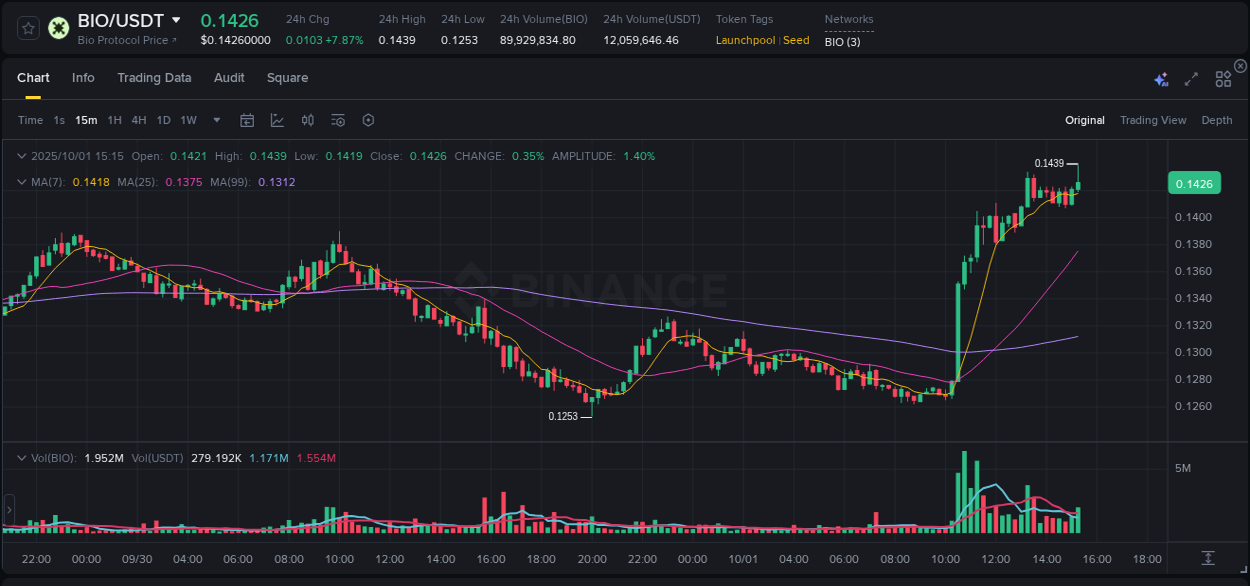Screen dimensions: 1250x586
Task: Click the BIO token logo
Action: tap(57, 27)
